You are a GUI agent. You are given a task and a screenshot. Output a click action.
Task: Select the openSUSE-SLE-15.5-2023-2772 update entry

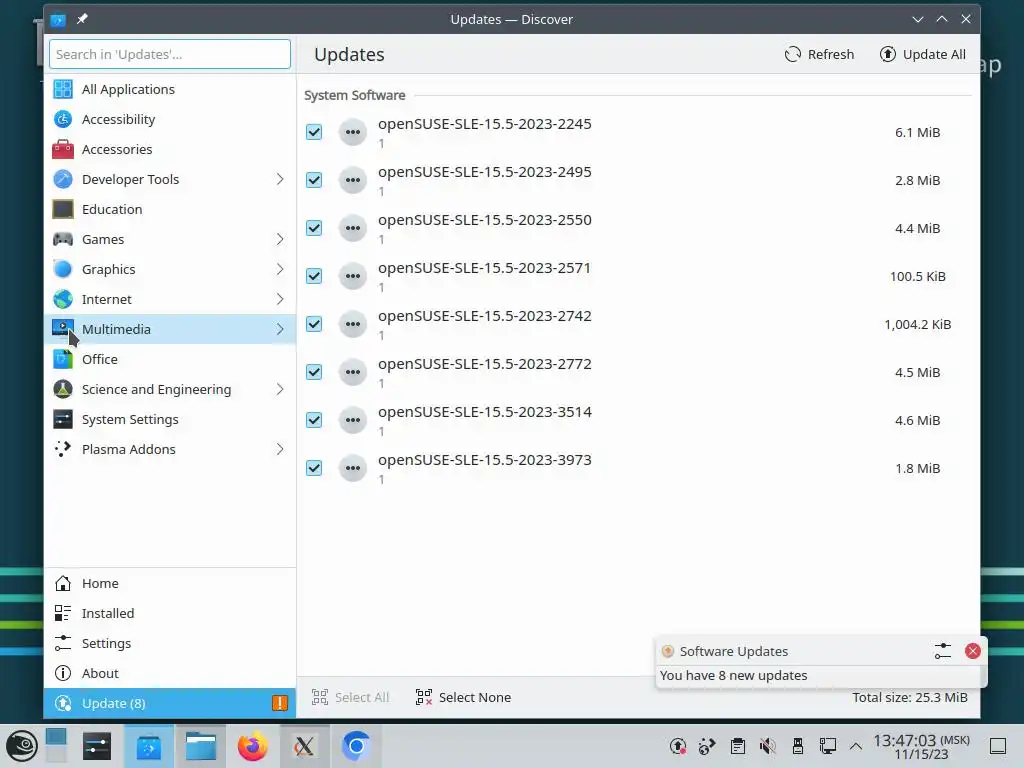pos(638,372)
